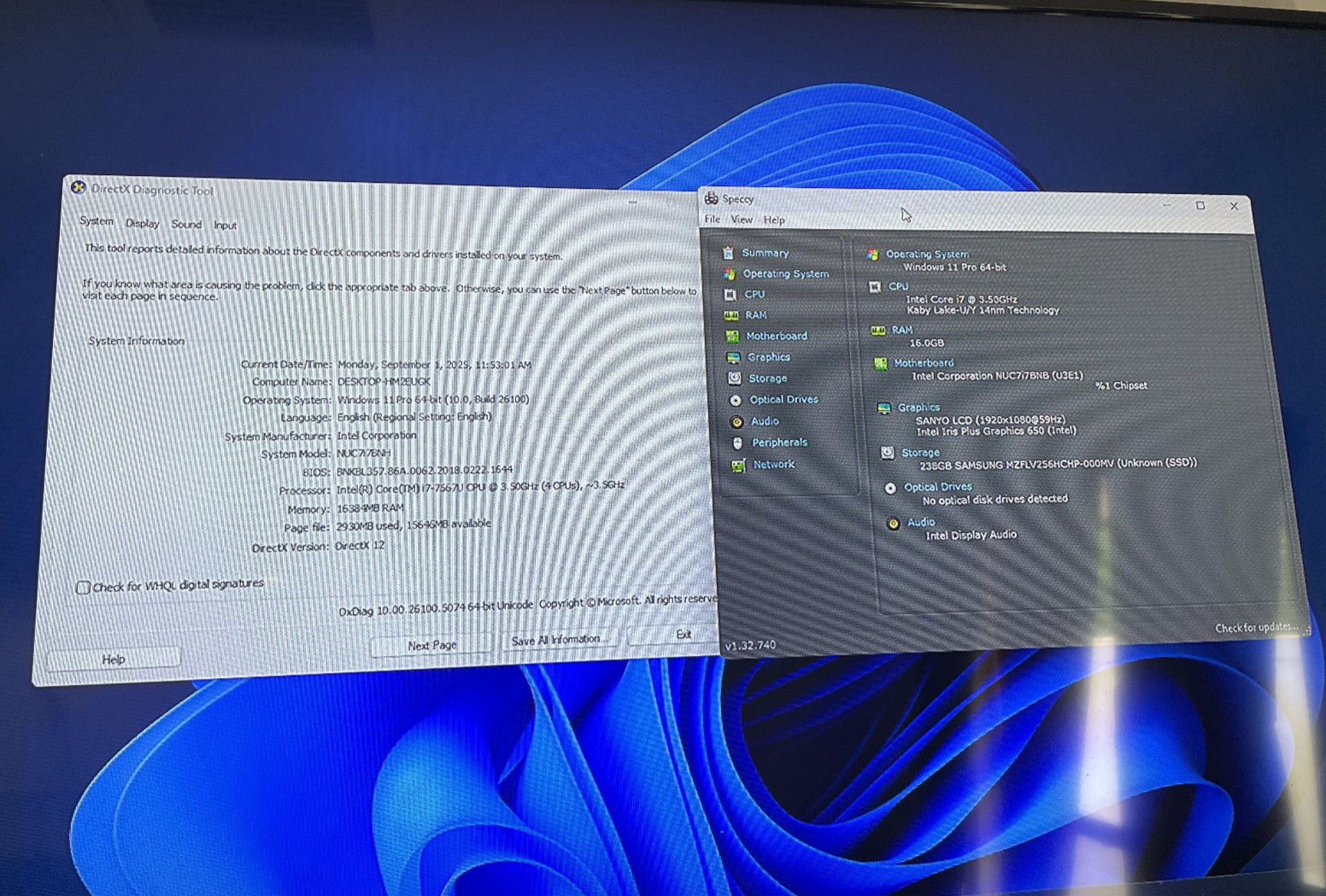Click the Optical Drives icon in summary panel
The height and width of the screenshot is (896, 1326).
tap(890, 488)
